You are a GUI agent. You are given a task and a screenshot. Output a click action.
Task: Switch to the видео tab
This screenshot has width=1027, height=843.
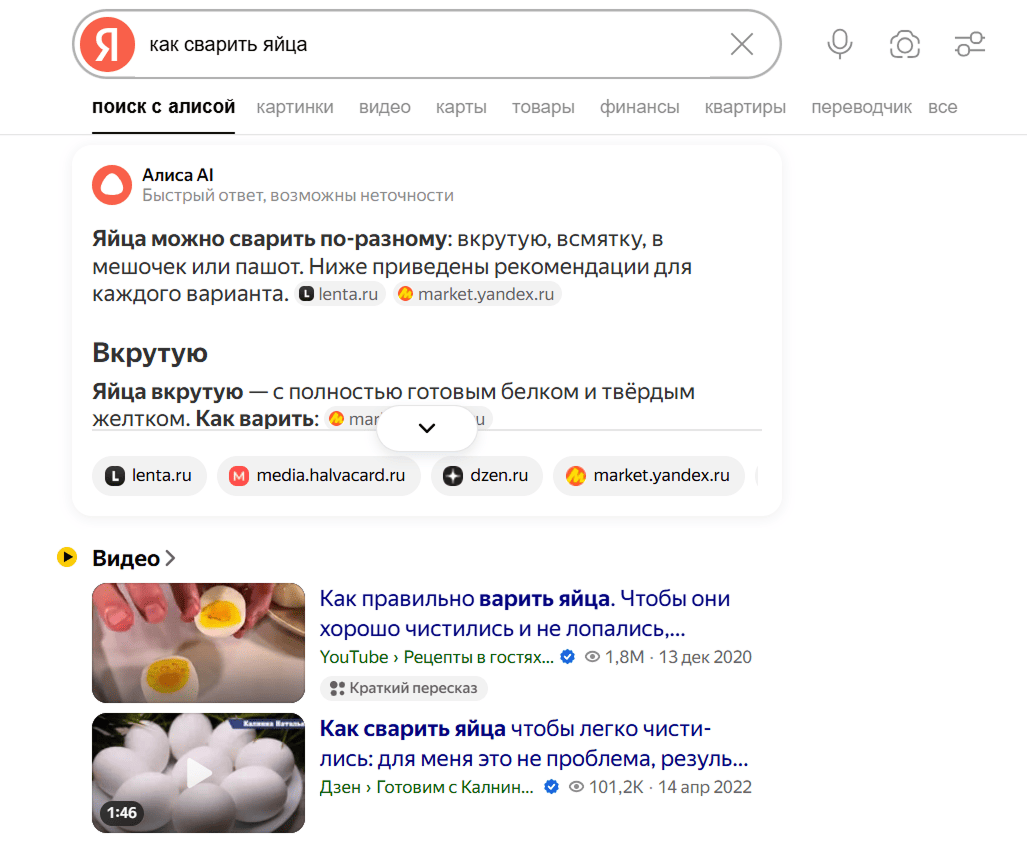pyautogui.click(x=384, y=106)
